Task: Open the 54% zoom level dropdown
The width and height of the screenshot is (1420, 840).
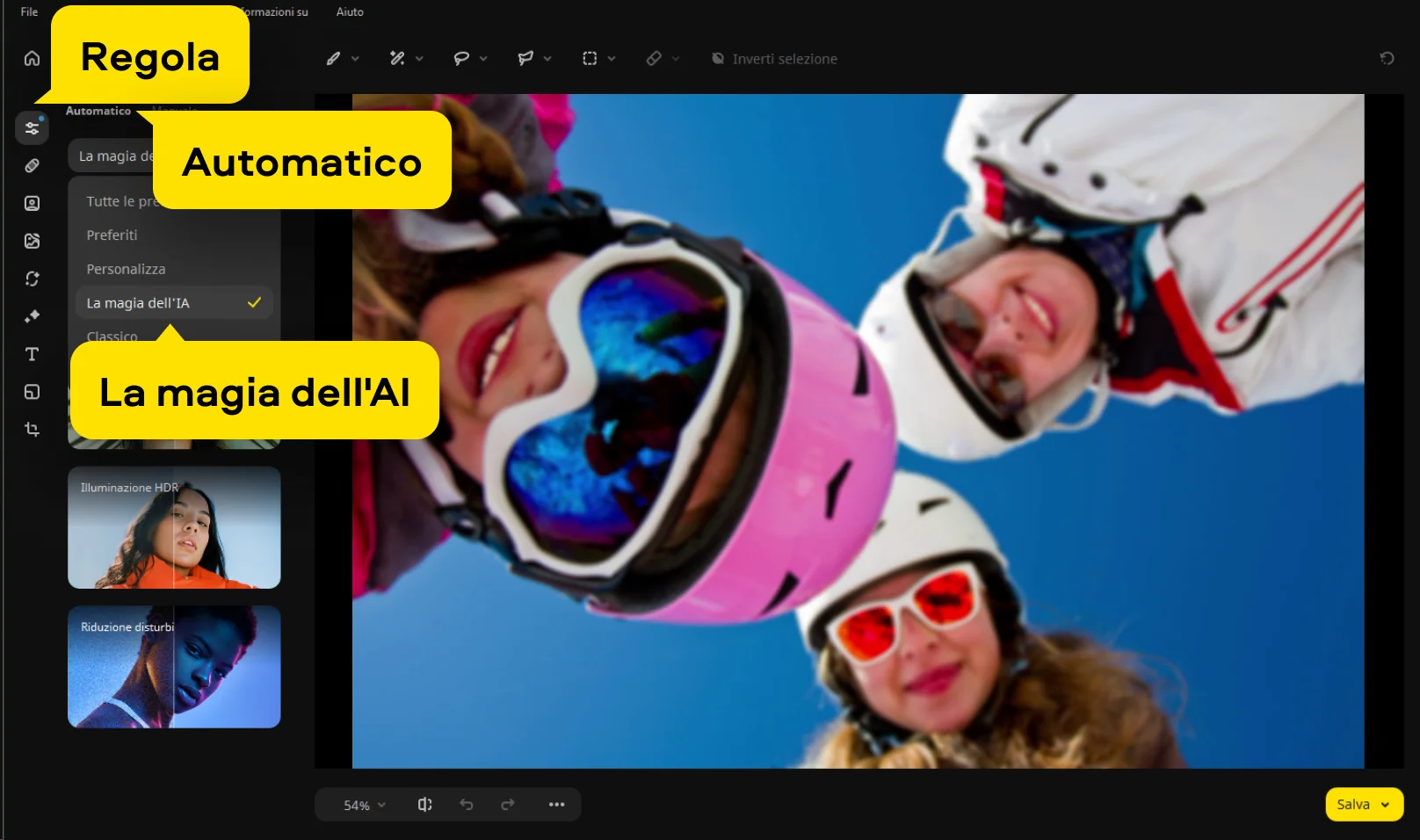Action: 364,805
